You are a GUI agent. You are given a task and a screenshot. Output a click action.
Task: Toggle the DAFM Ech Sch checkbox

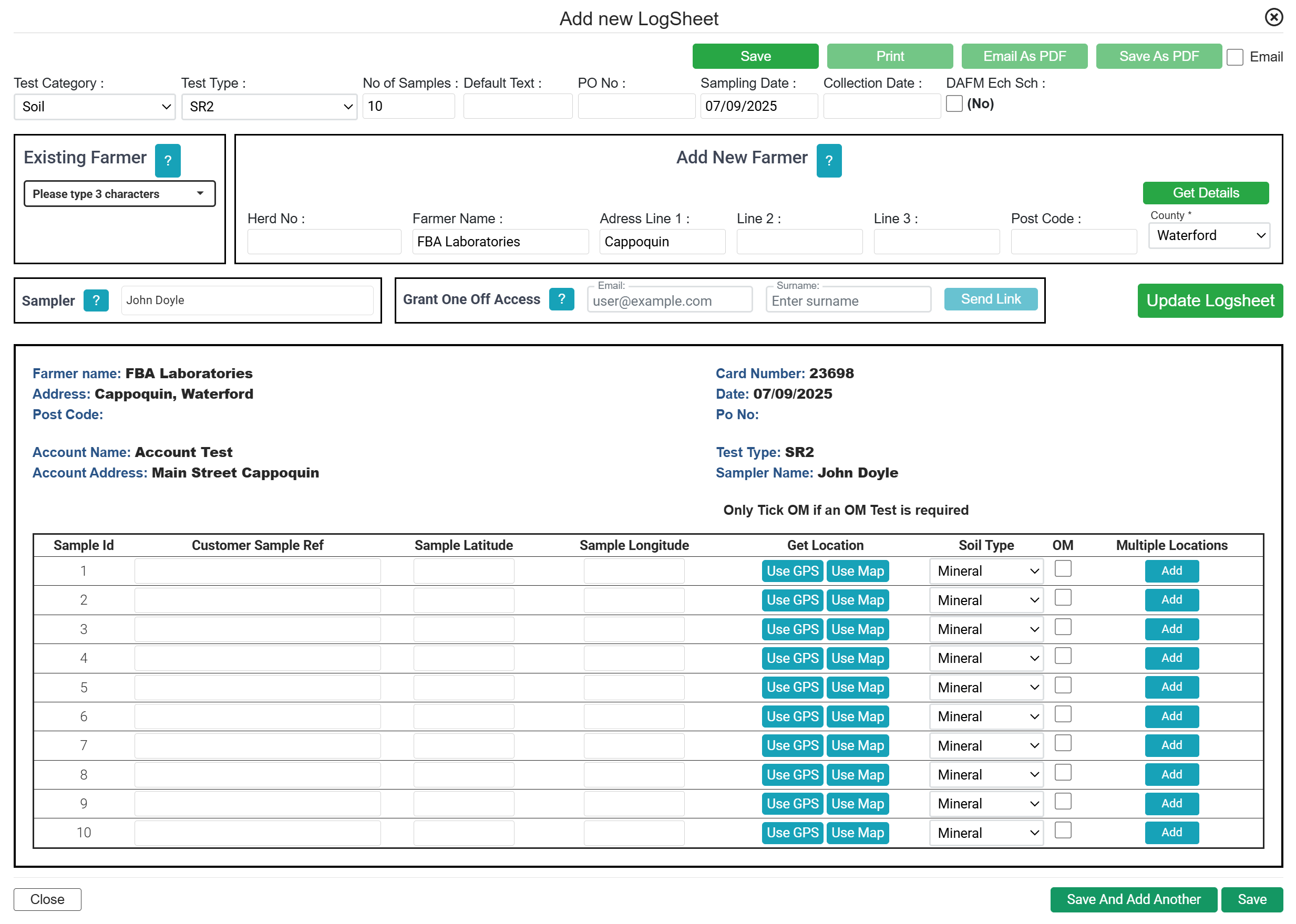point(954,103)
